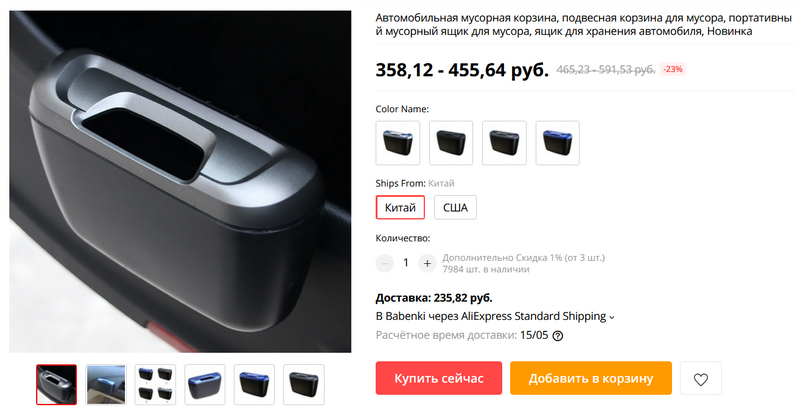Show the first gallery thumbnail of gray bin
Viewport: 800px width, 409px height.
pyautogui.click(x=57, y=385)
